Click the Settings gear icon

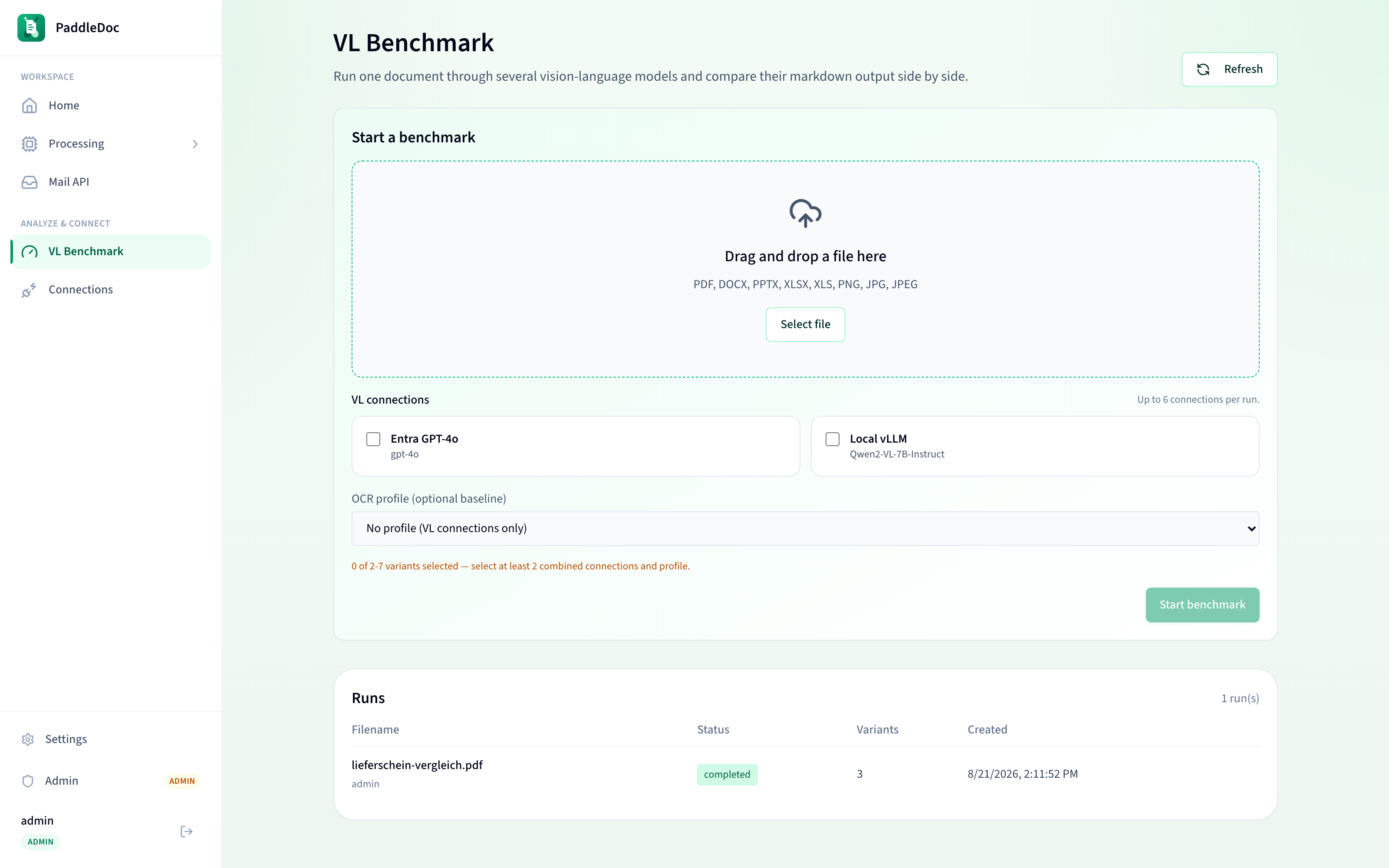27,740
